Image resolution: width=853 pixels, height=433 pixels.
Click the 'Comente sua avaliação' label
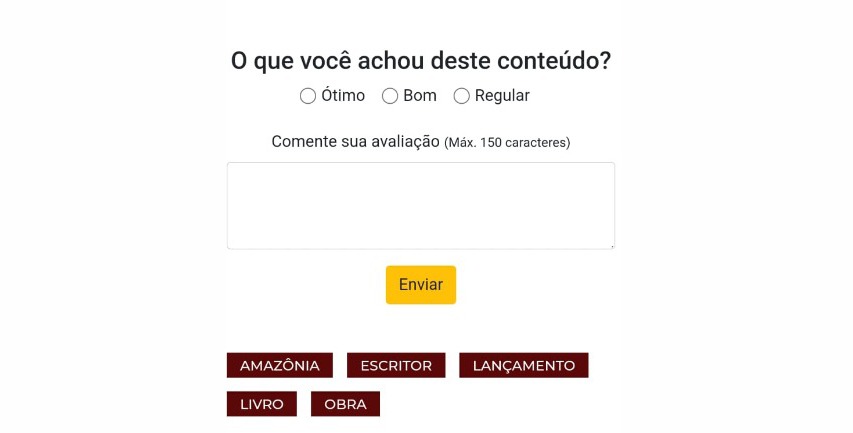[x=355, y=142]
